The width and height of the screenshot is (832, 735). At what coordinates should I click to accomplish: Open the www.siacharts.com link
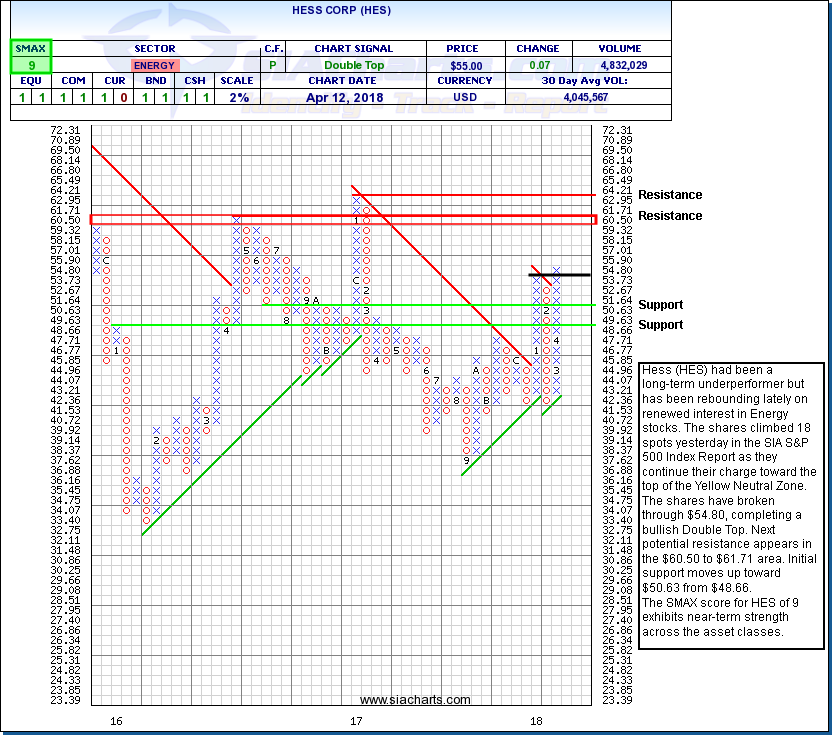coord(404,700)
